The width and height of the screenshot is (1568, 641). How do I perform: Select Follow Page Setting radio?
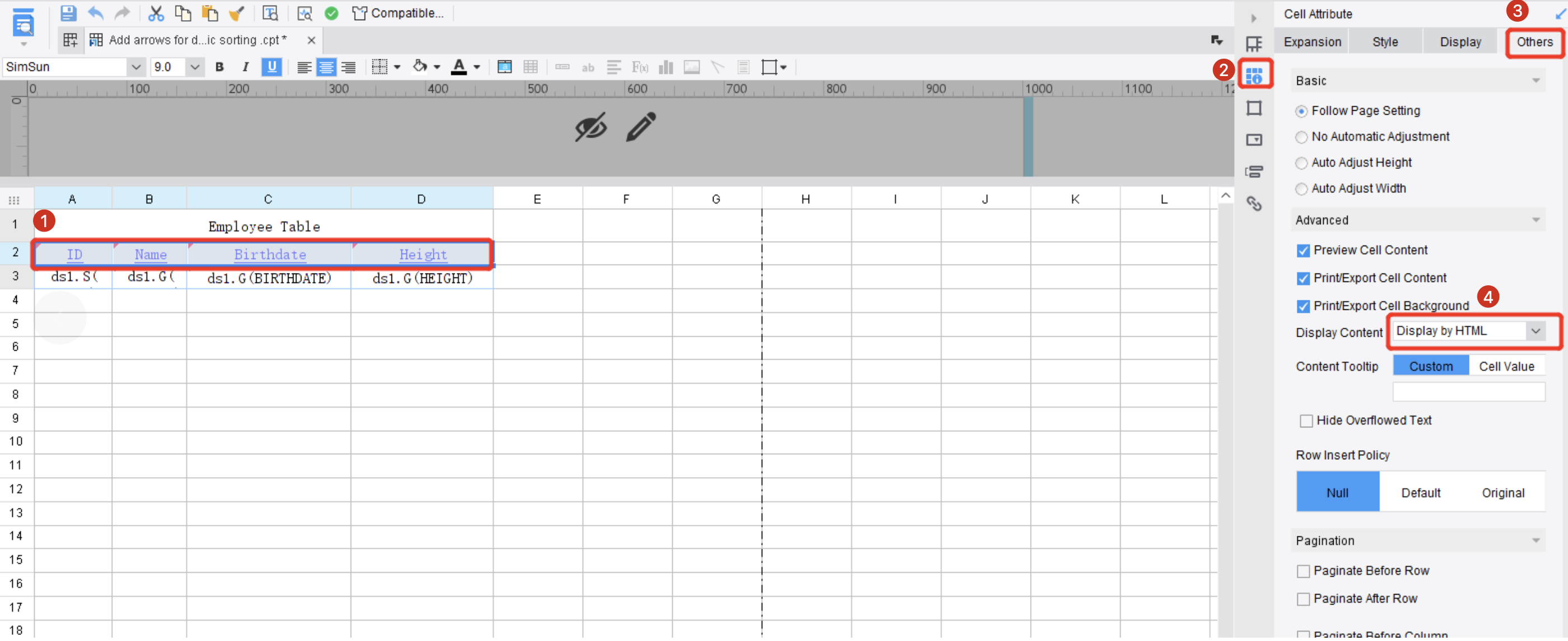pyautogui.click(x=1301, y=111)
